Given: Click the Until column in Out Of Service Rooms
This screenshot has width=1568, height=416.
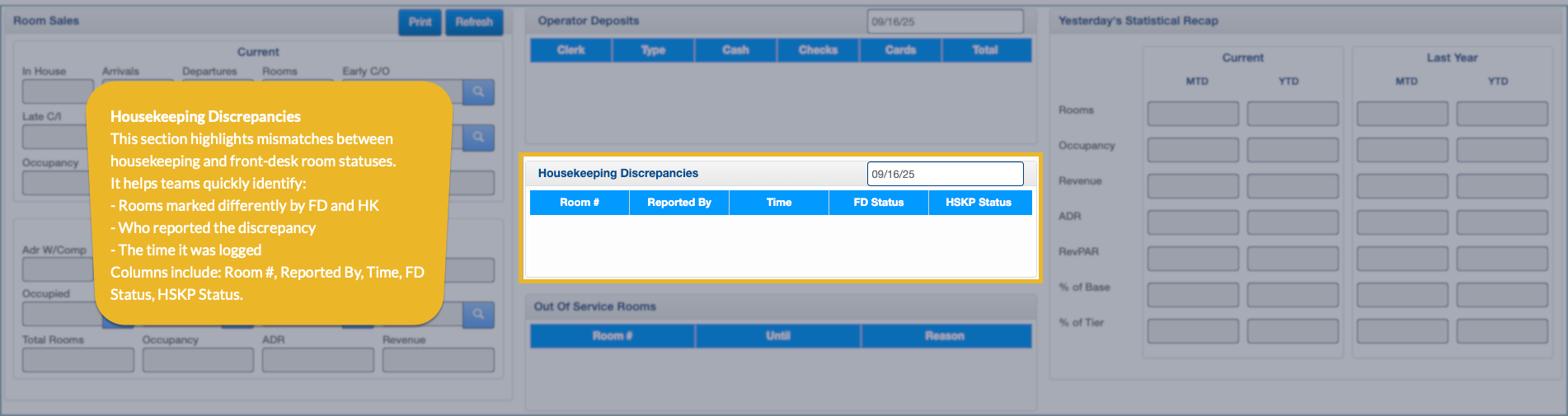Looking at the screenshot, I should 777,336.
